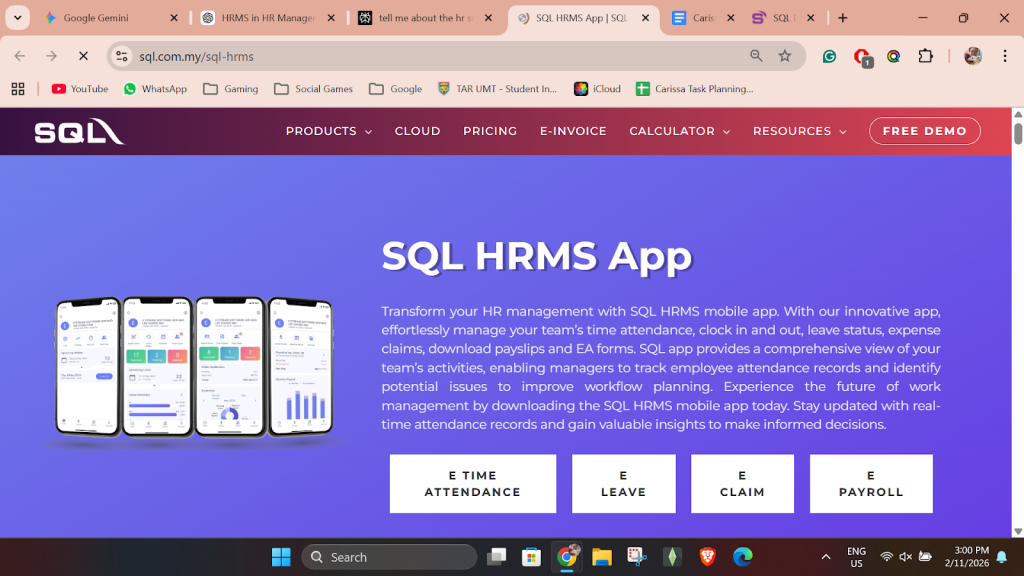Viewport: 1024px width, 576px height.
Task: Open the YouTube bookmark
Action: [80, 89]
